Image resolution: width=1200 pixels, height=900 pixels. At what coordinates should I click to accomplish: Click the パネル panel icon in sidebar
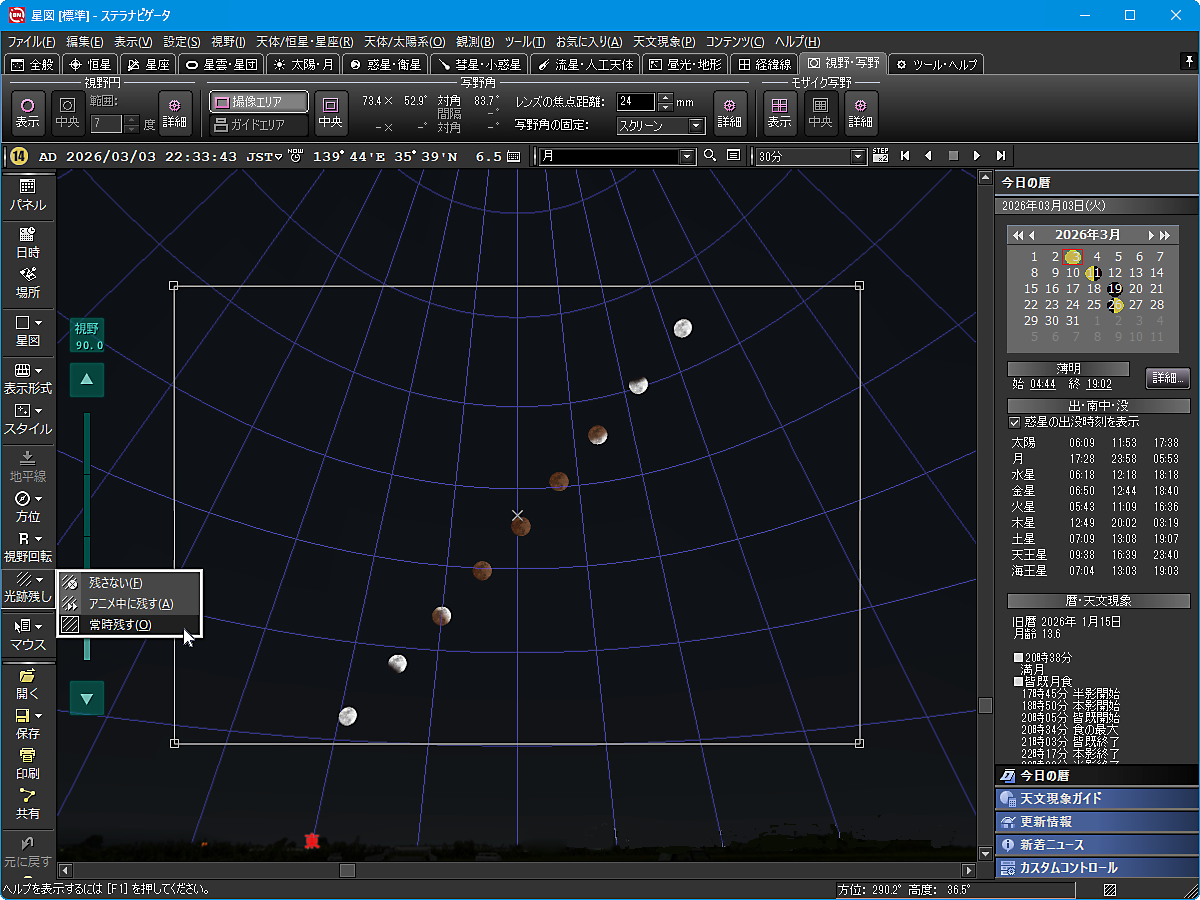pos(27,194)
